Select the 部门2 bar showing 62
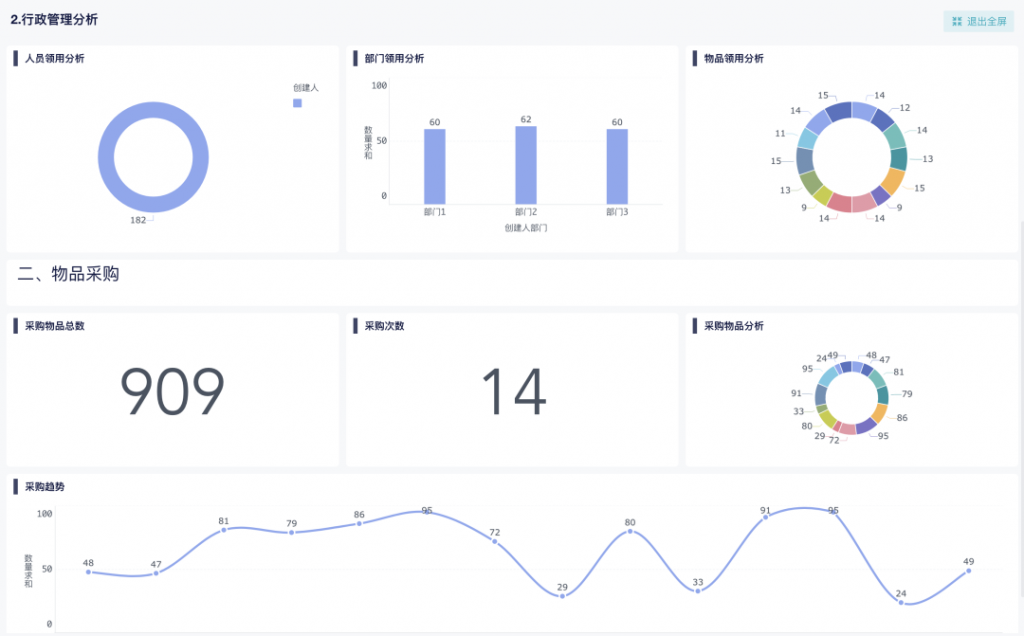 tap(526, 165)
